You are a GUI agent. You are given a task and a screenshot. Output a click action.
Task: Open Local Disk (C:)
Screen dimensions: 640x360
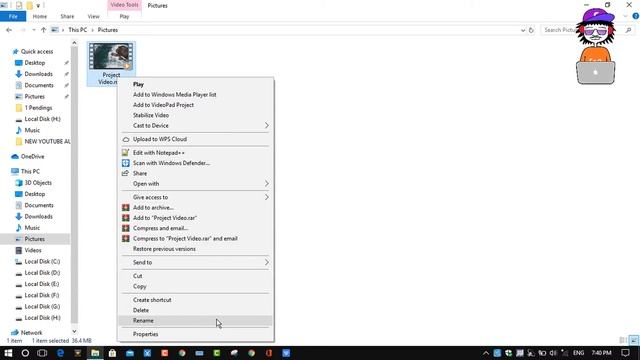tap(42, 262)
